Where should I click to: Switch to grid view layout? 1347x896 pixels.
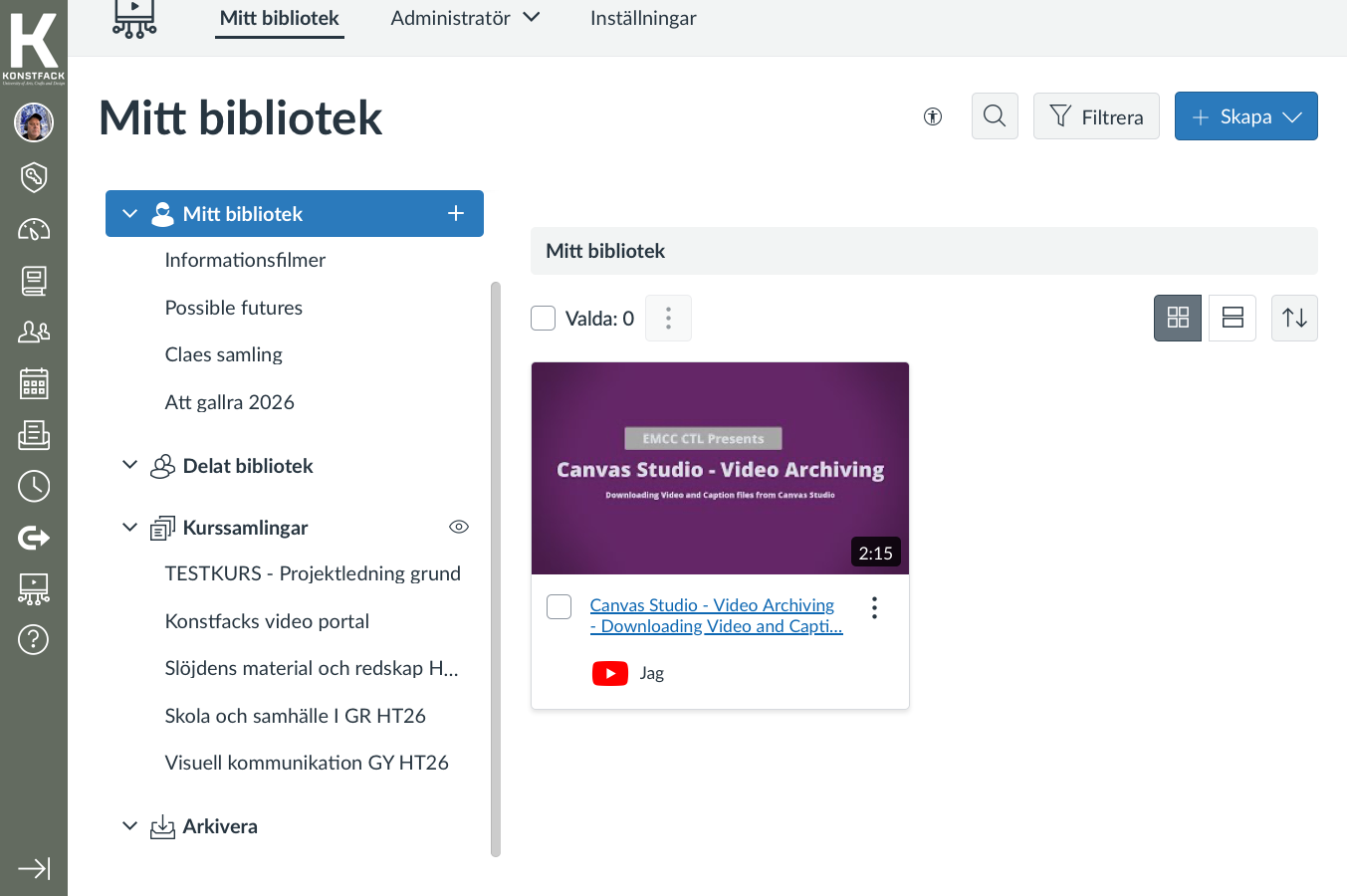click(x=1178, y=318)
